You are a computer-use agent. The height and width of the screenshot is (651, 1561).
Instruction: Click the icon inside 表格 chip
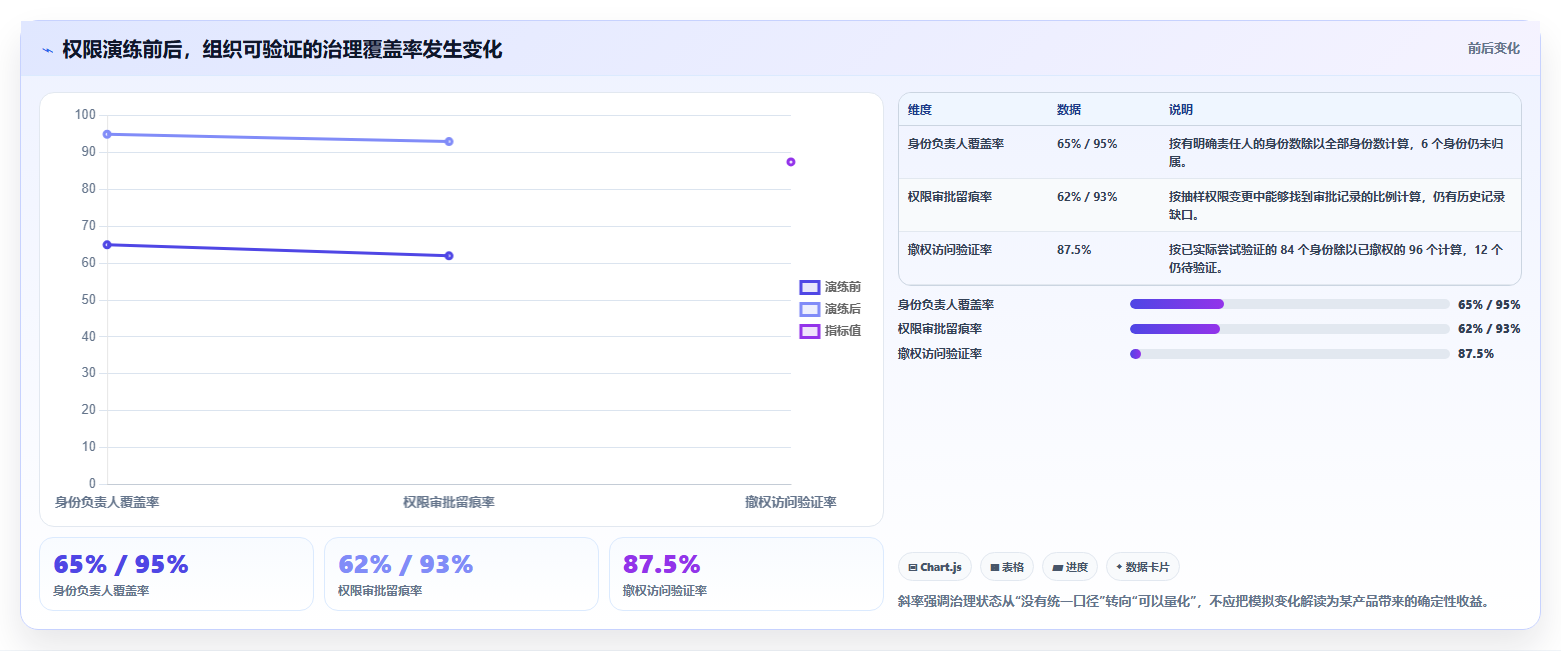click(995, 567)
